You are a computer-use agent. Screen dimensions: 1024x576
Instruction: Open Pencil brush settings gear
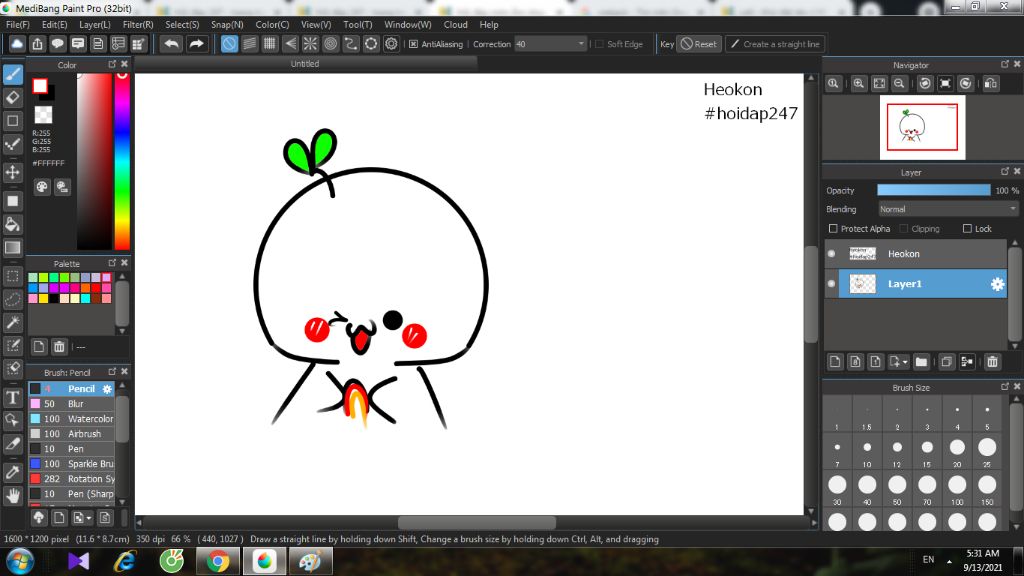(107, 389)
